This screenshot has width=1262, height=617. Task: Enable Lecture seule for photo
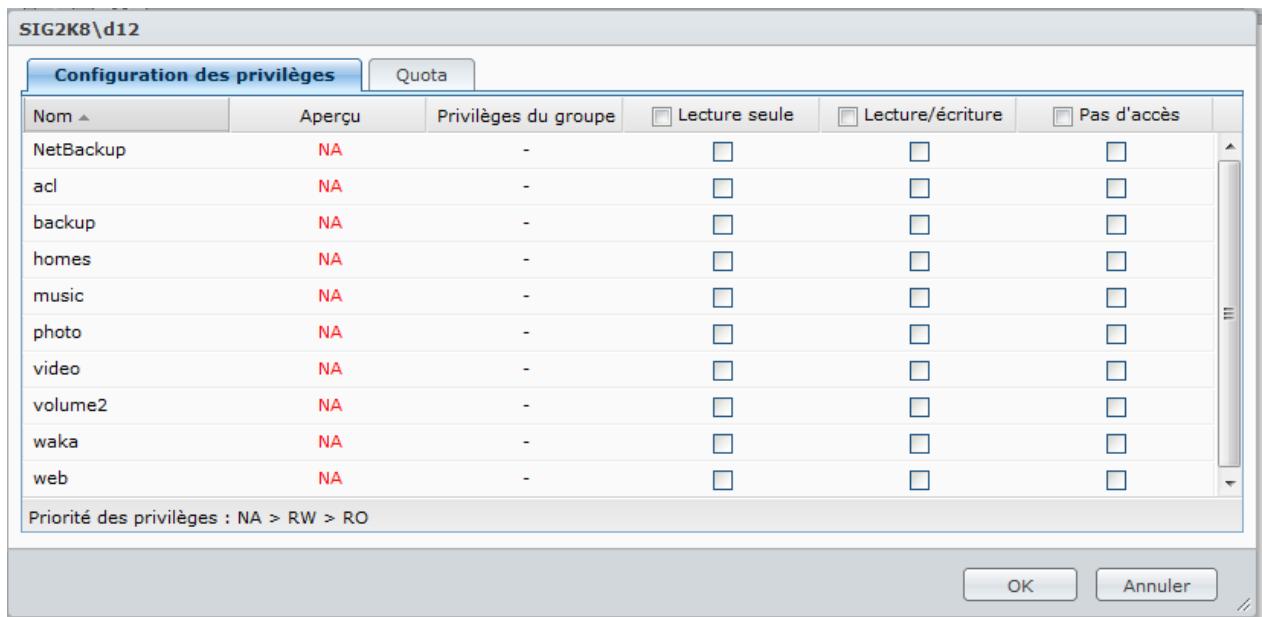[x=722, y=333]
